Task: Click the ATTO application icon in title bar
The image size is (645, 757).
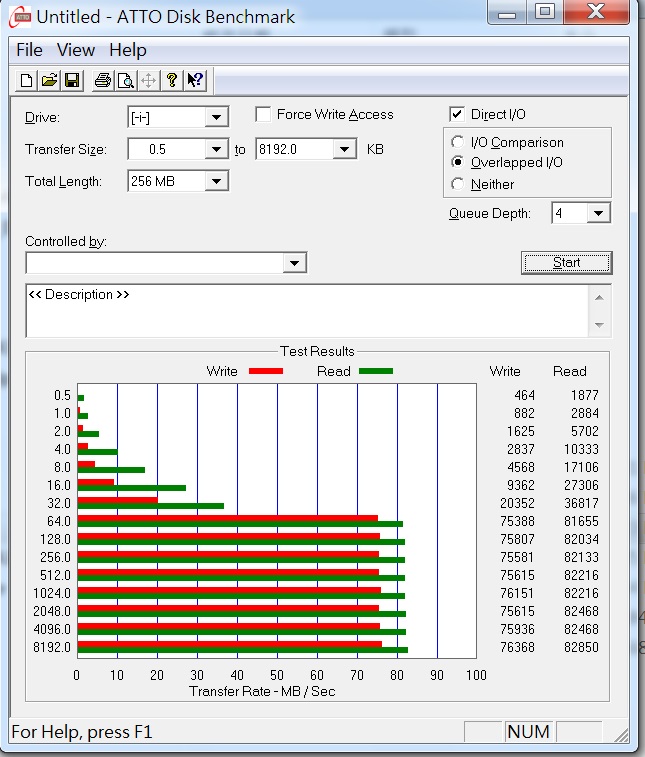Action: tap(21, 17)
